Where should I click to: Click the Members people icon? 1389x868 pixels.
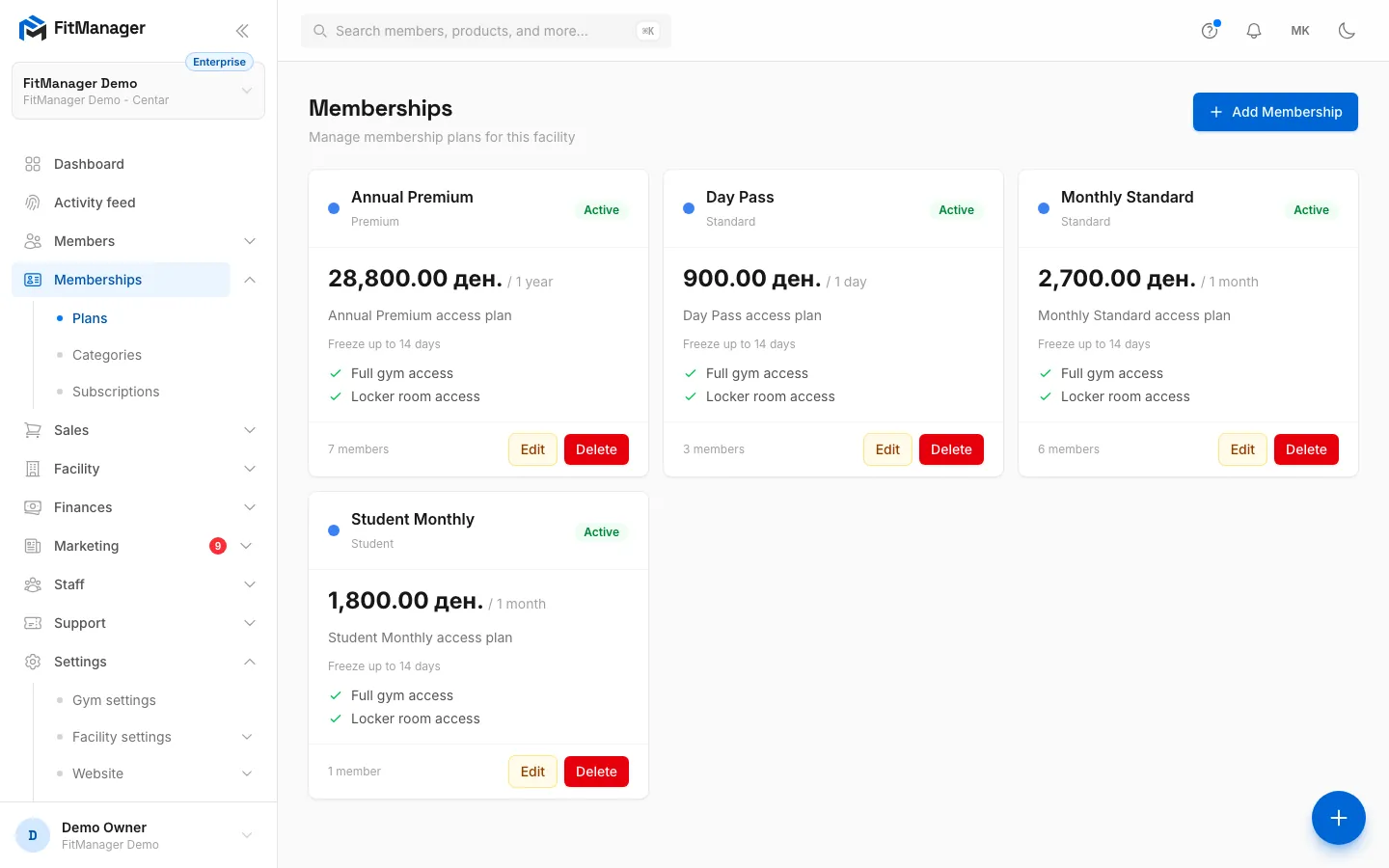33,241
